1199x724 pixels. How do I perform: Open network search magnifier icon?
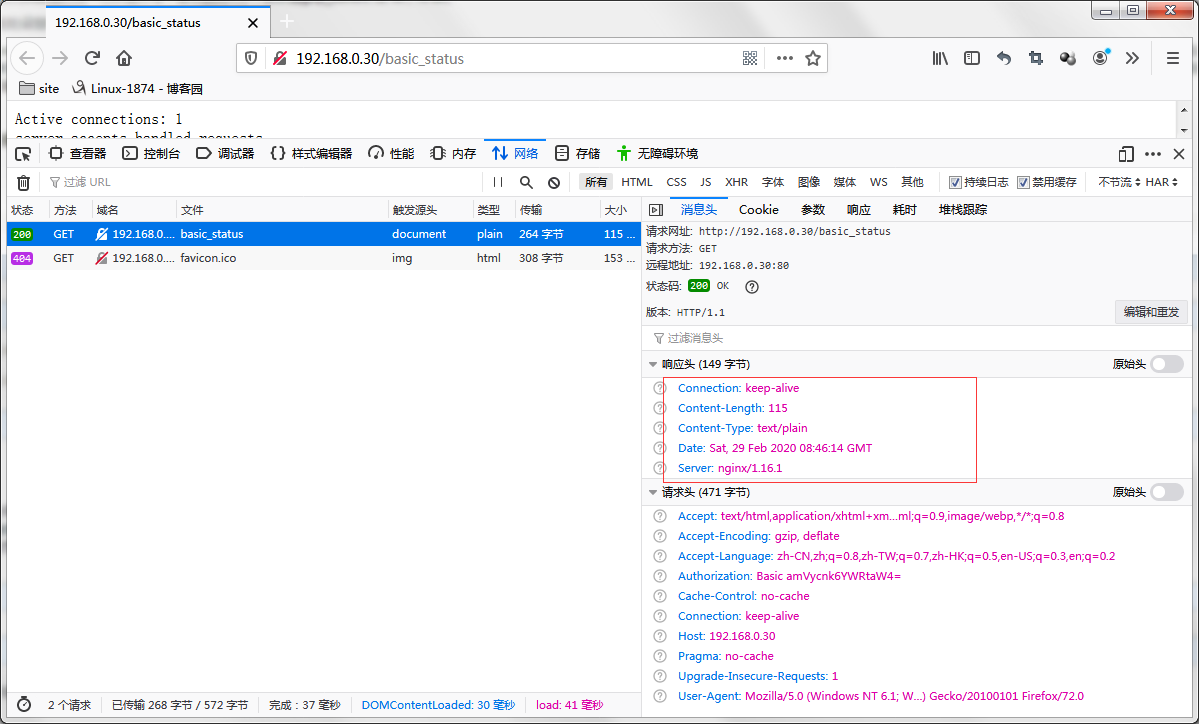tap(526, 182)
